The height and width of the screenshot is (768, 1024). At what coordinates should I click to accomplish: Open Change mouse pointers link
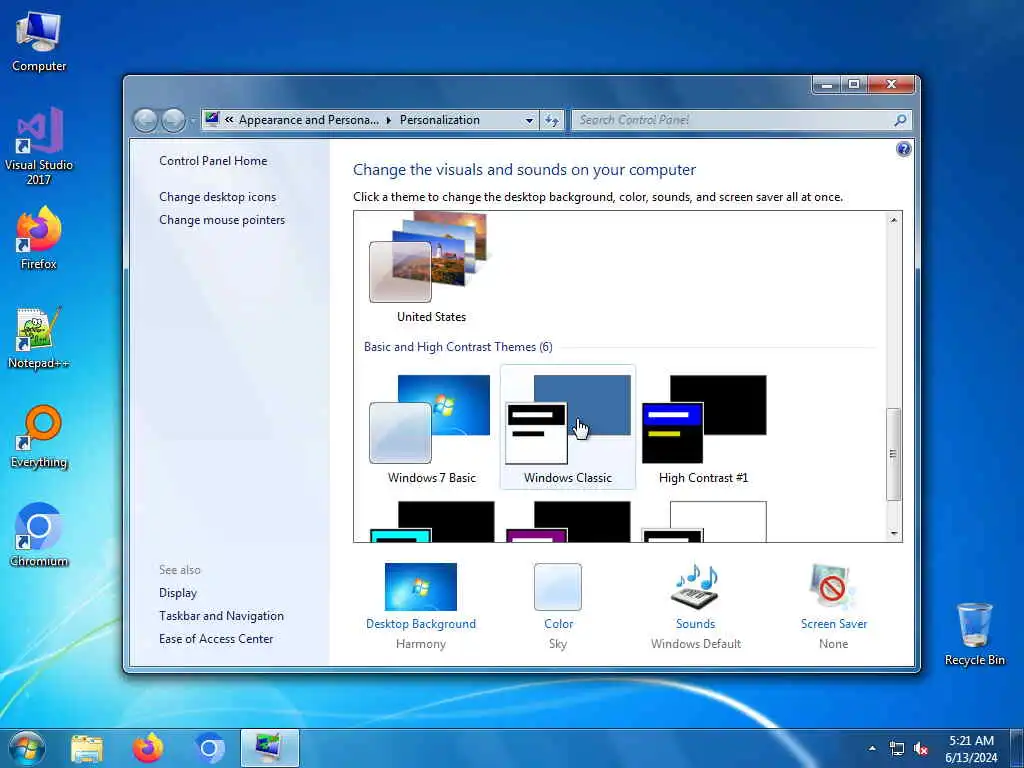click(x=222, y=220)
